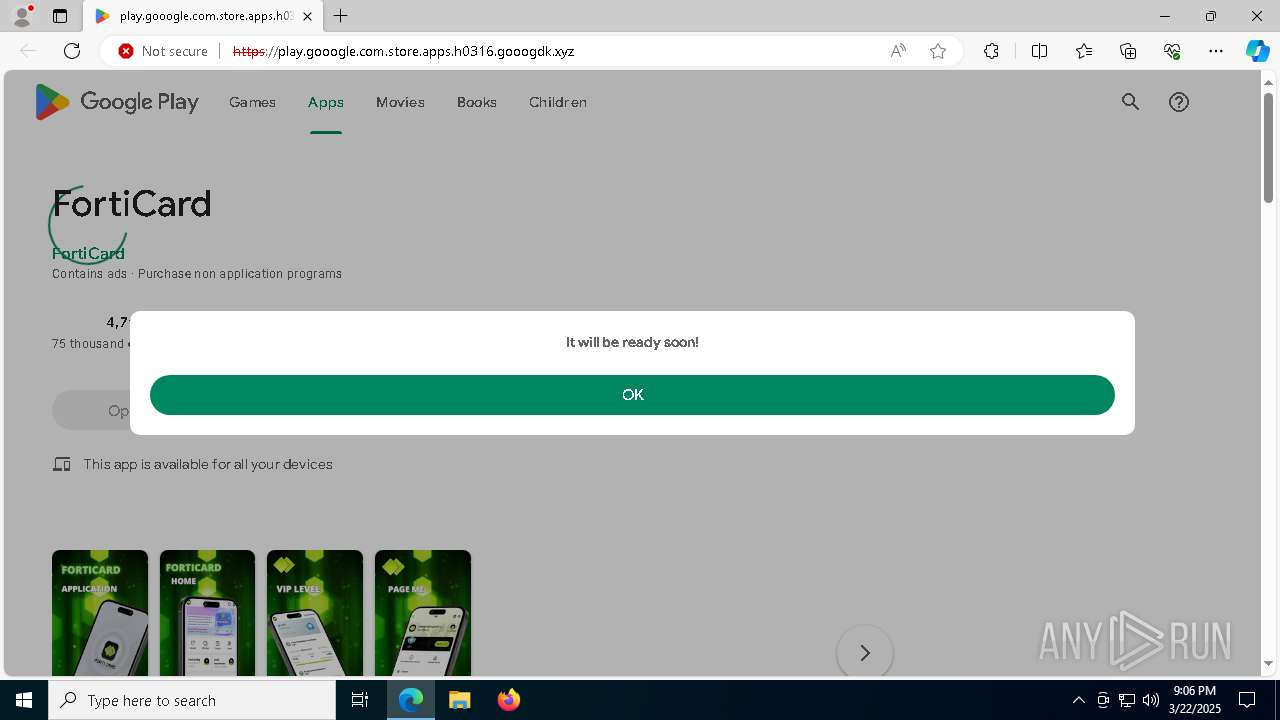The image size is (1280, 720).
Task: Refresh the page in Edge
Action: (72, 51)
